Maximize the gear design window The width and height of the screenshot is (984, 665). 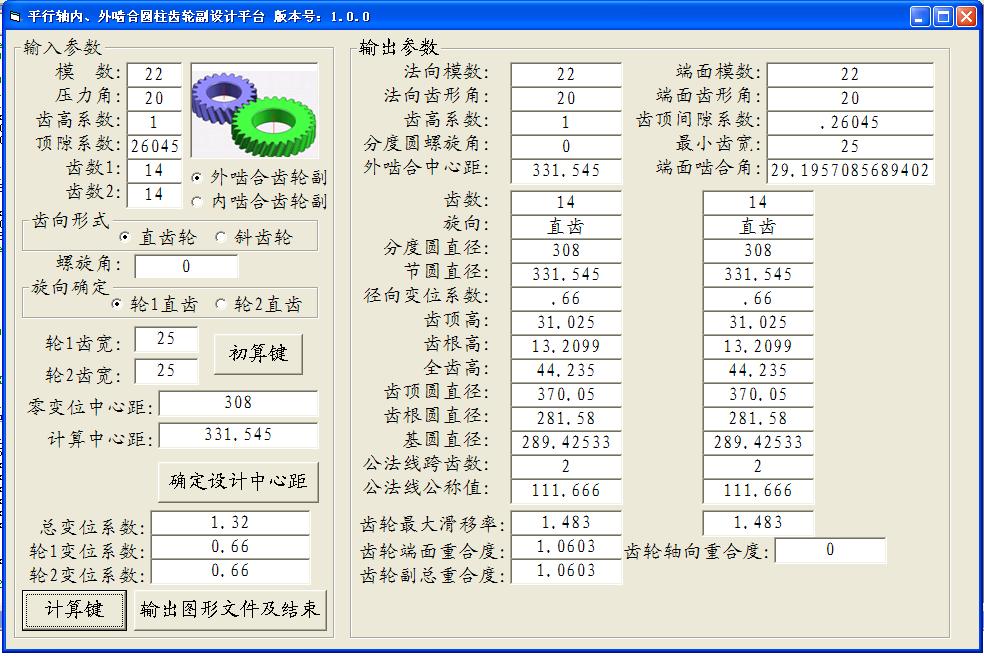[x=943, y=17]
